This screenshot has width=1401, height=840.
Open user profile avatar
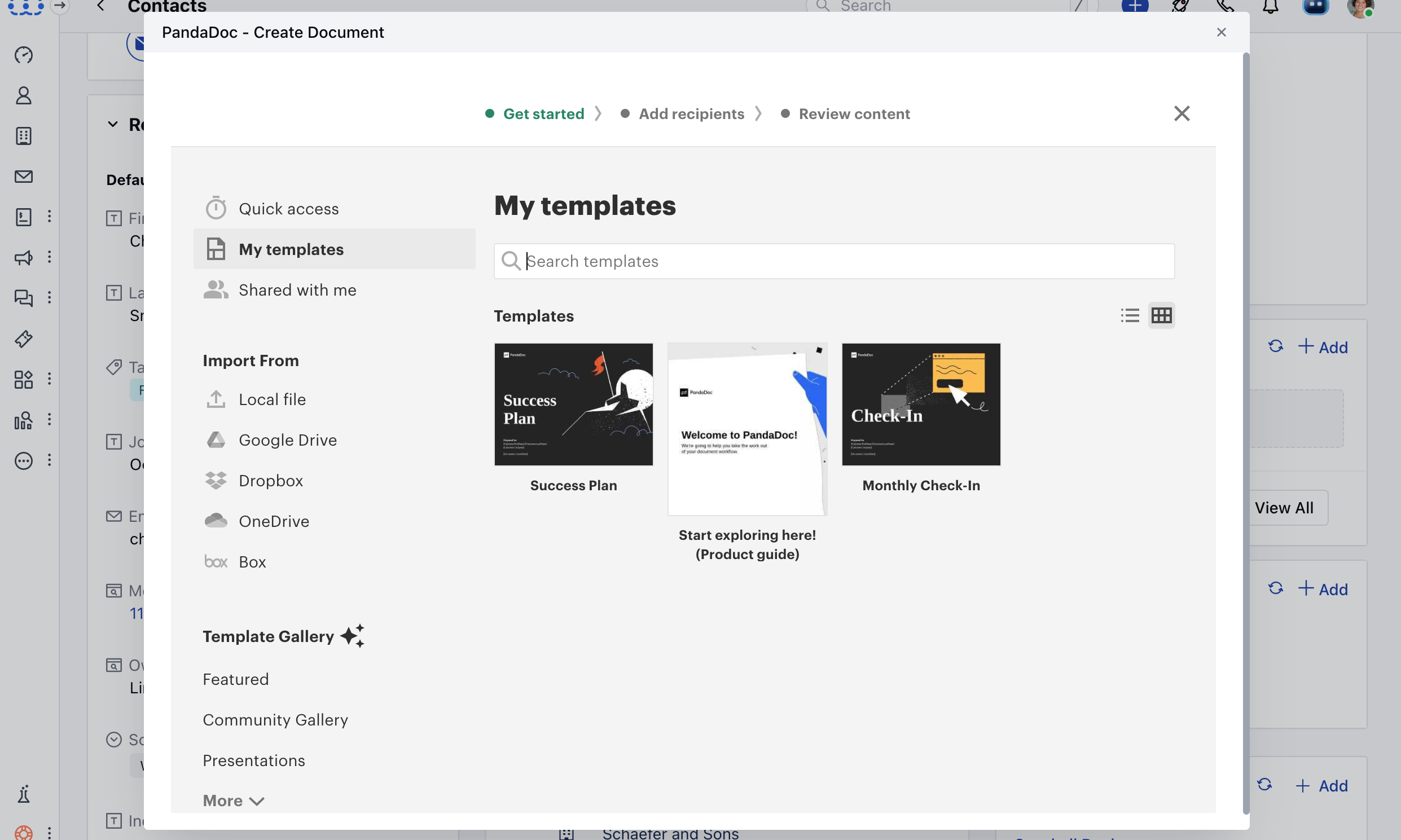(1361, 7)
